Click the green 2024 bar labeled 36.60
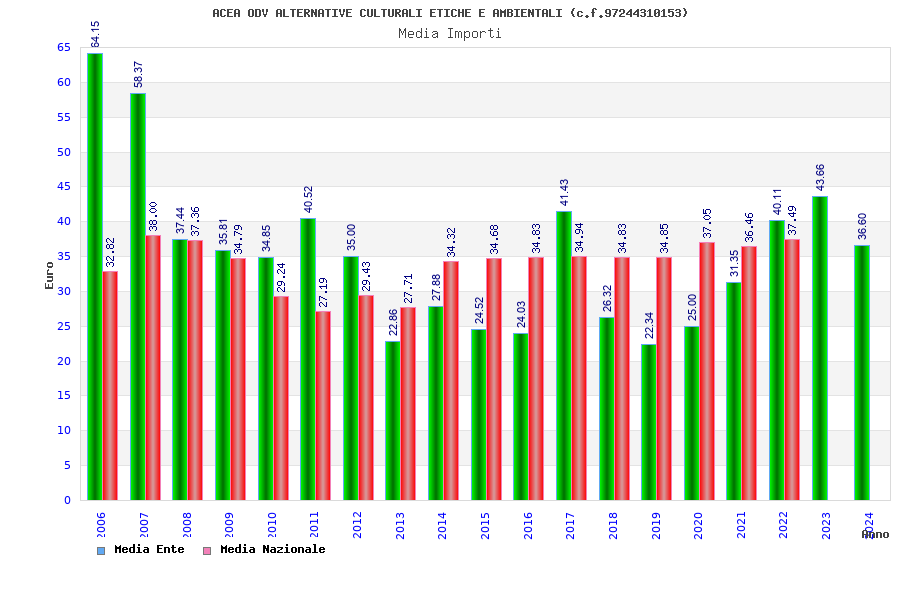Viewport: 900px width, 600px height. coord(862,373)
